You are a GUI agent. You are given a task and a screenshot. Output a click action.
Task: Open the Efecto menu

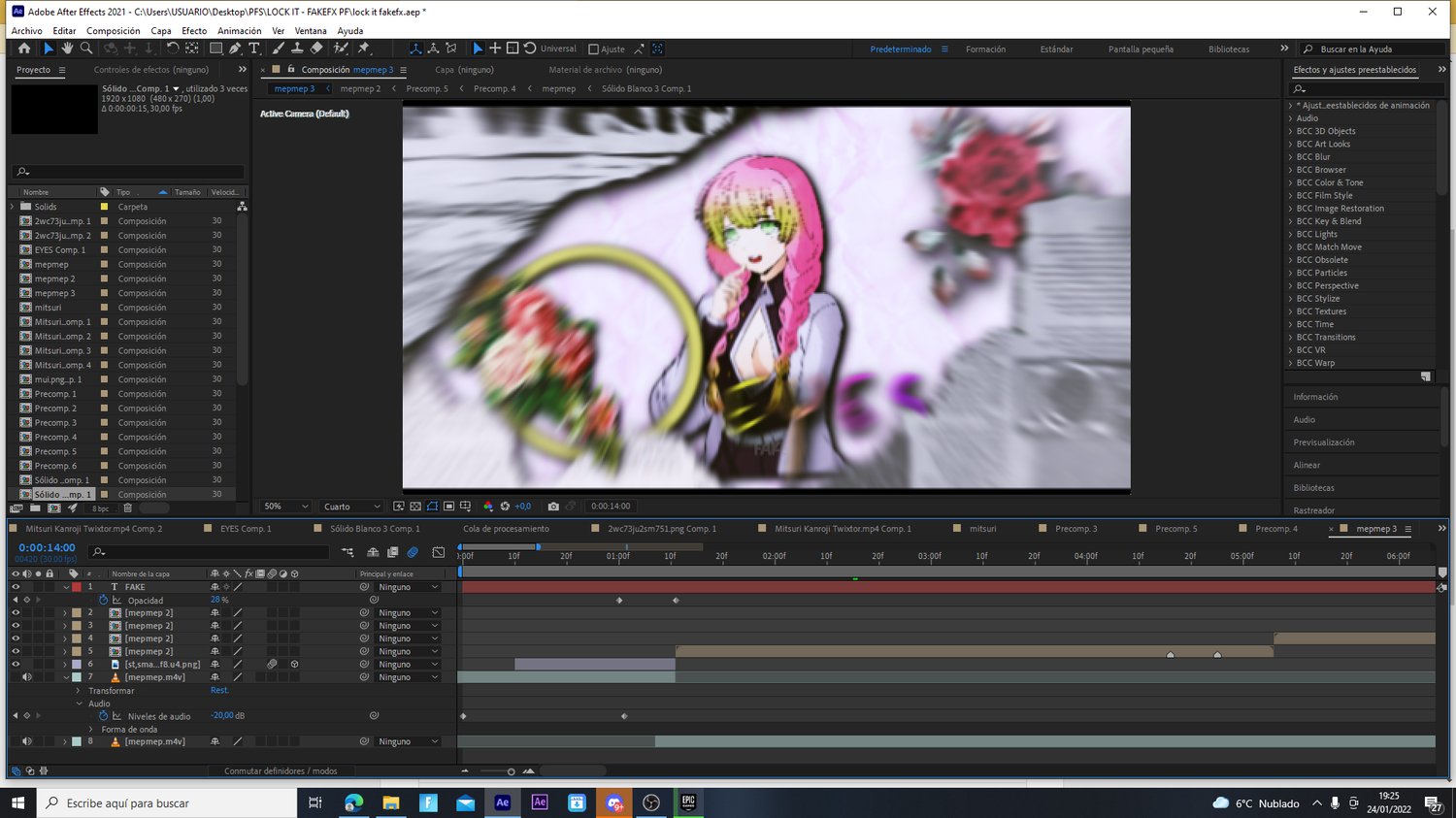[194, 31]
